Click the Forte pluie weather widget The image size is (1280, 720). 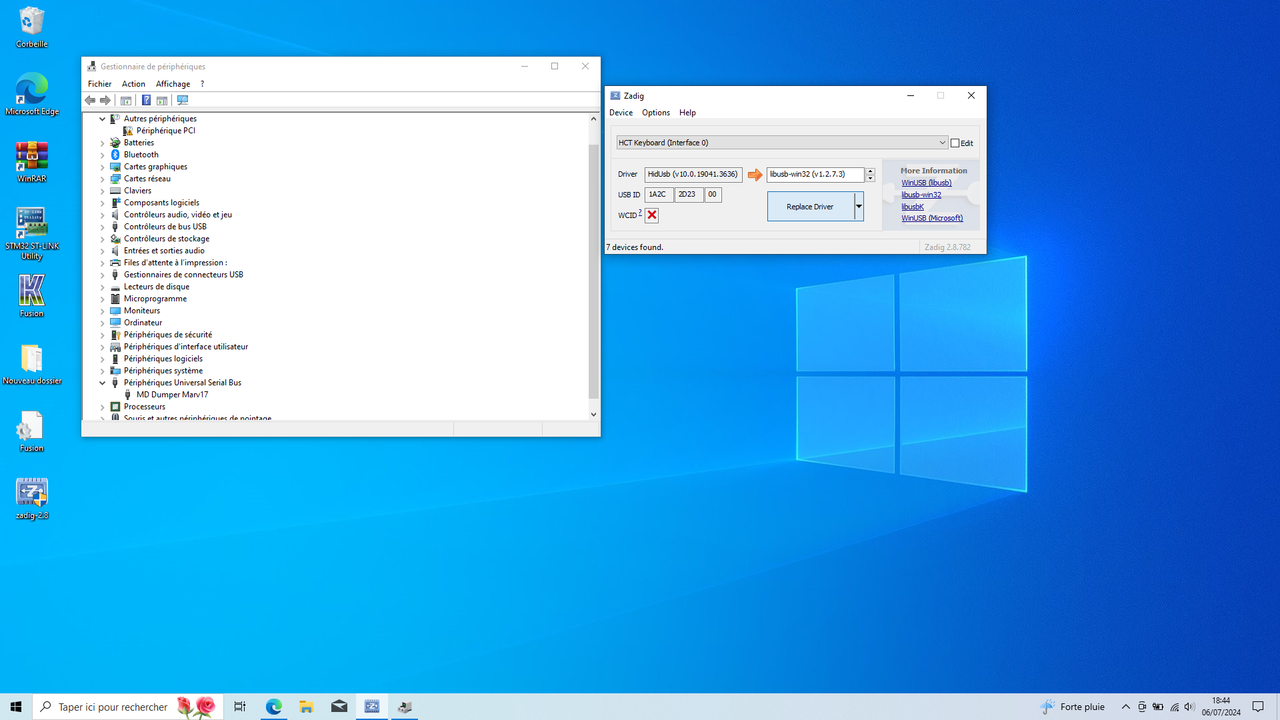click(x=1073, y=707)
